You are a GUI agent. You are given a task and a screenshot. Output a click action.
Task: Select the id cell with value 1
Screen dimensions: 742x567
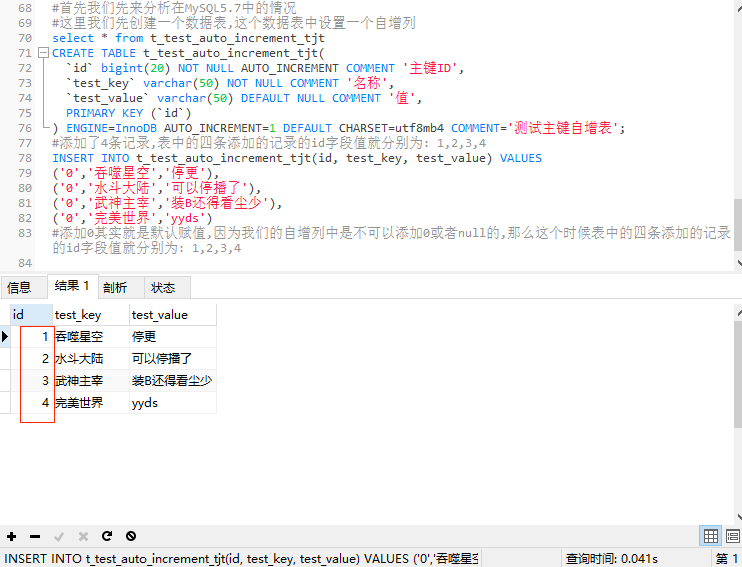31,337
